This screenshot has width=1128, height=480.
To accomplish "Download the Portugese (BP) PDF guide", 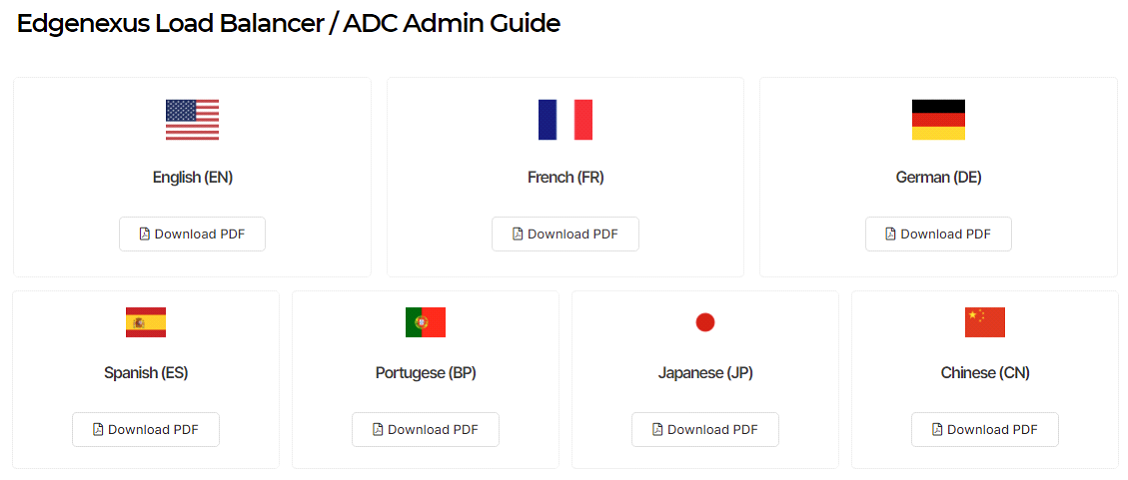I will click(x=425, y=430).
